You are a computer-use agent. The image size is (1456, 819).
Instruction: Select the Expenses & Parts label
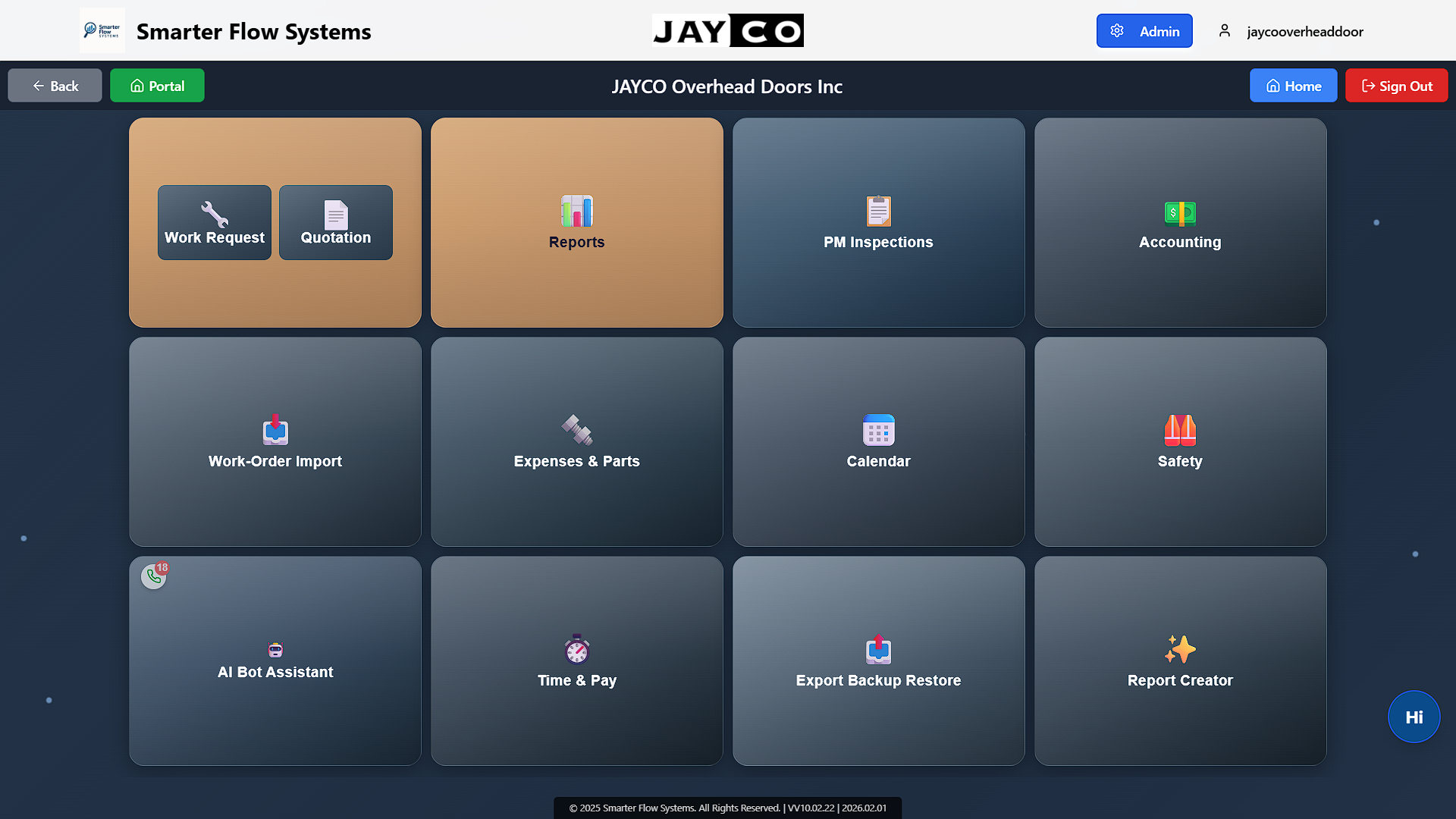click(576, 461)
